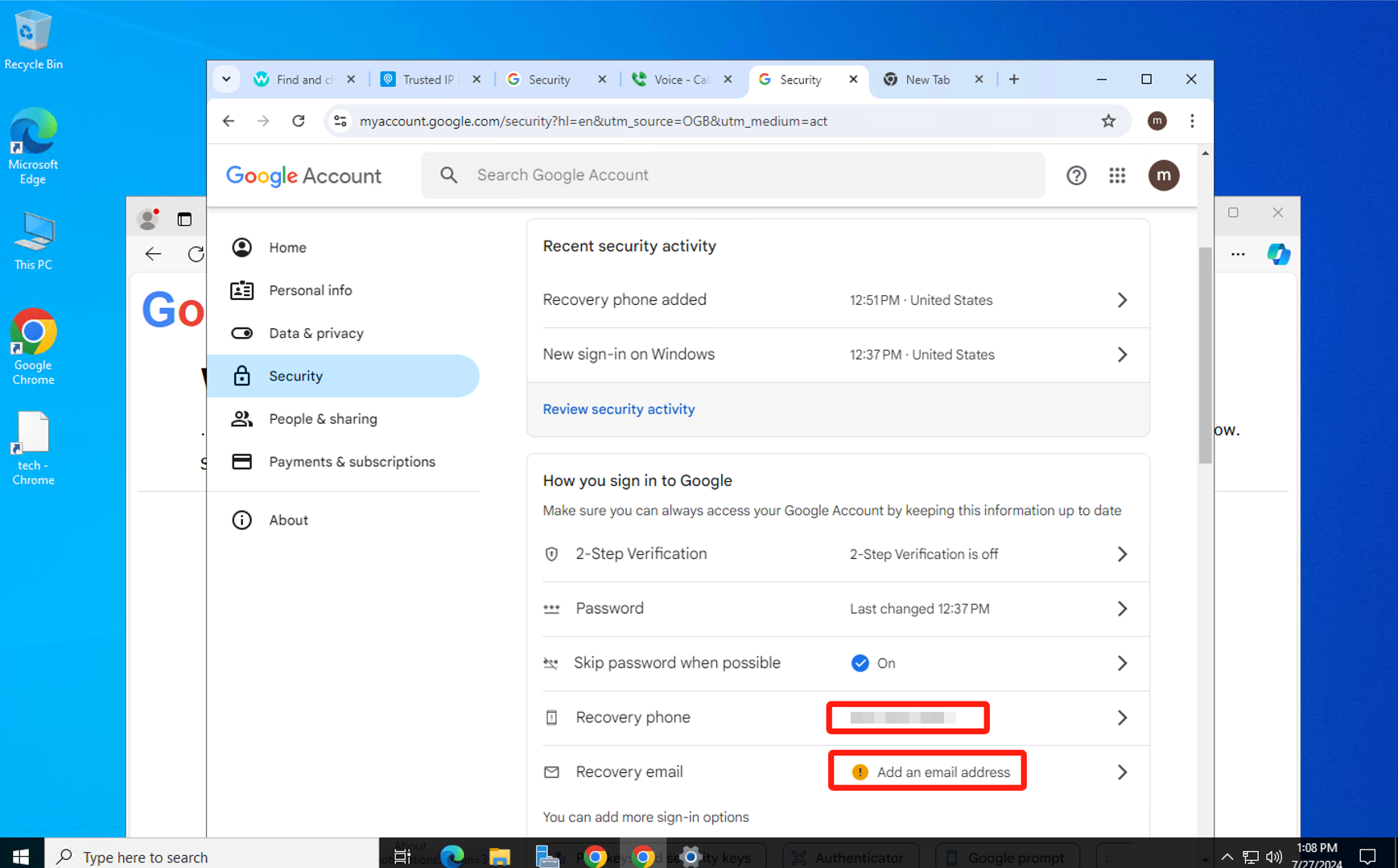
Task: Click the Review security activity link
Action: coord(618,409)
